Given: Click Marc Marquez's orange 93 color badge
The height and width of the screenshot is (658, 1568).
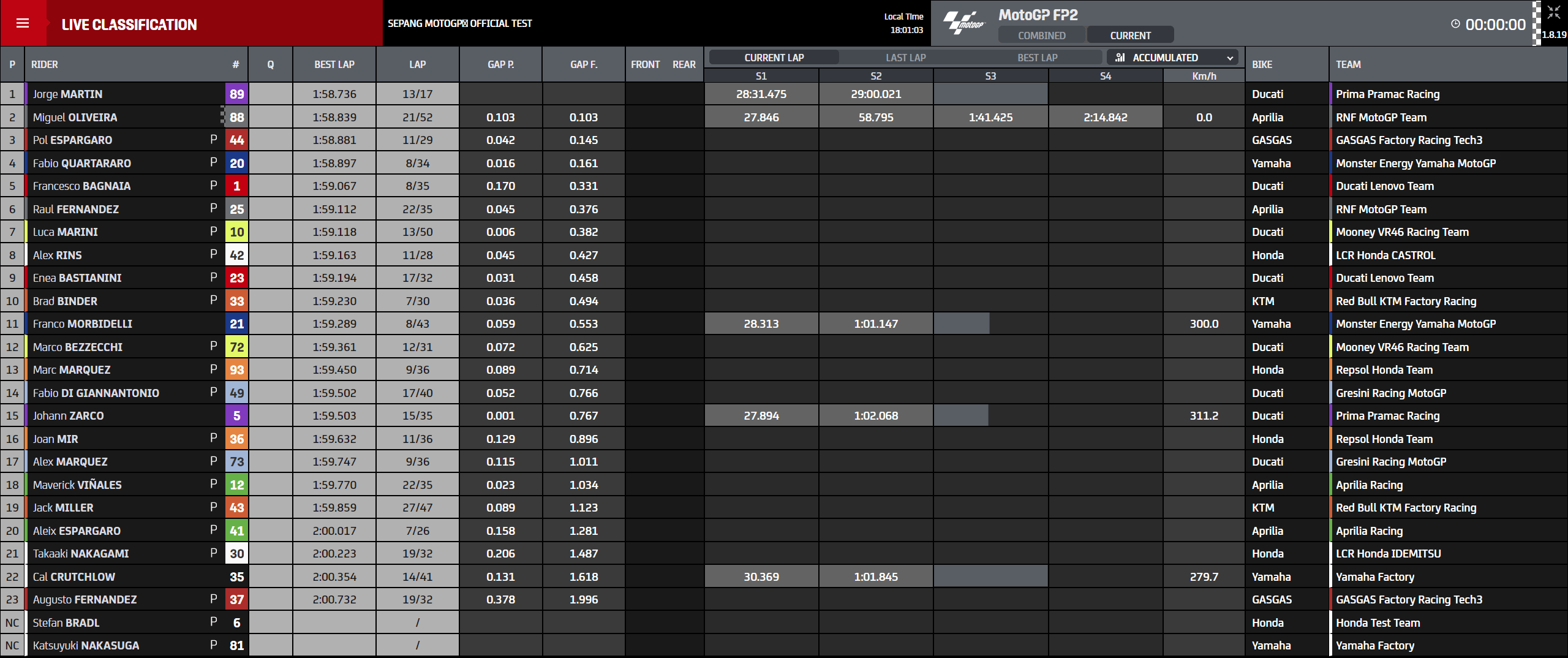Looking at the screenshot, I should coord(236,370).
